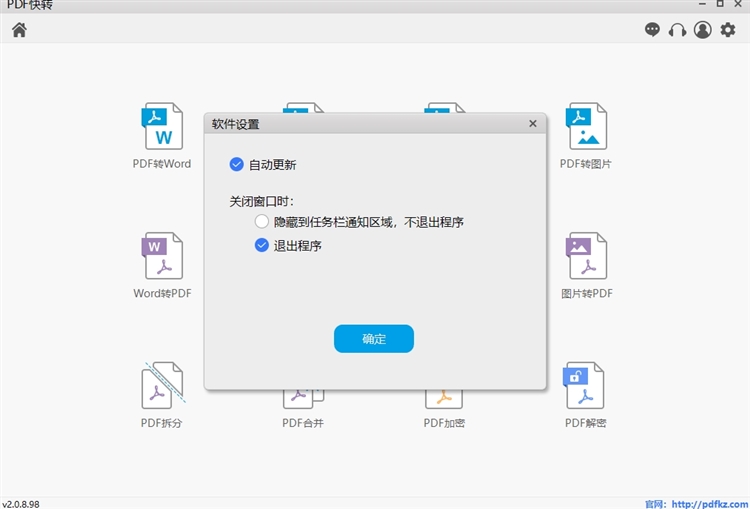Maximize the PDF快转 window
The height and width of the screenshot is (509, 750).
(x=720, y=4)
